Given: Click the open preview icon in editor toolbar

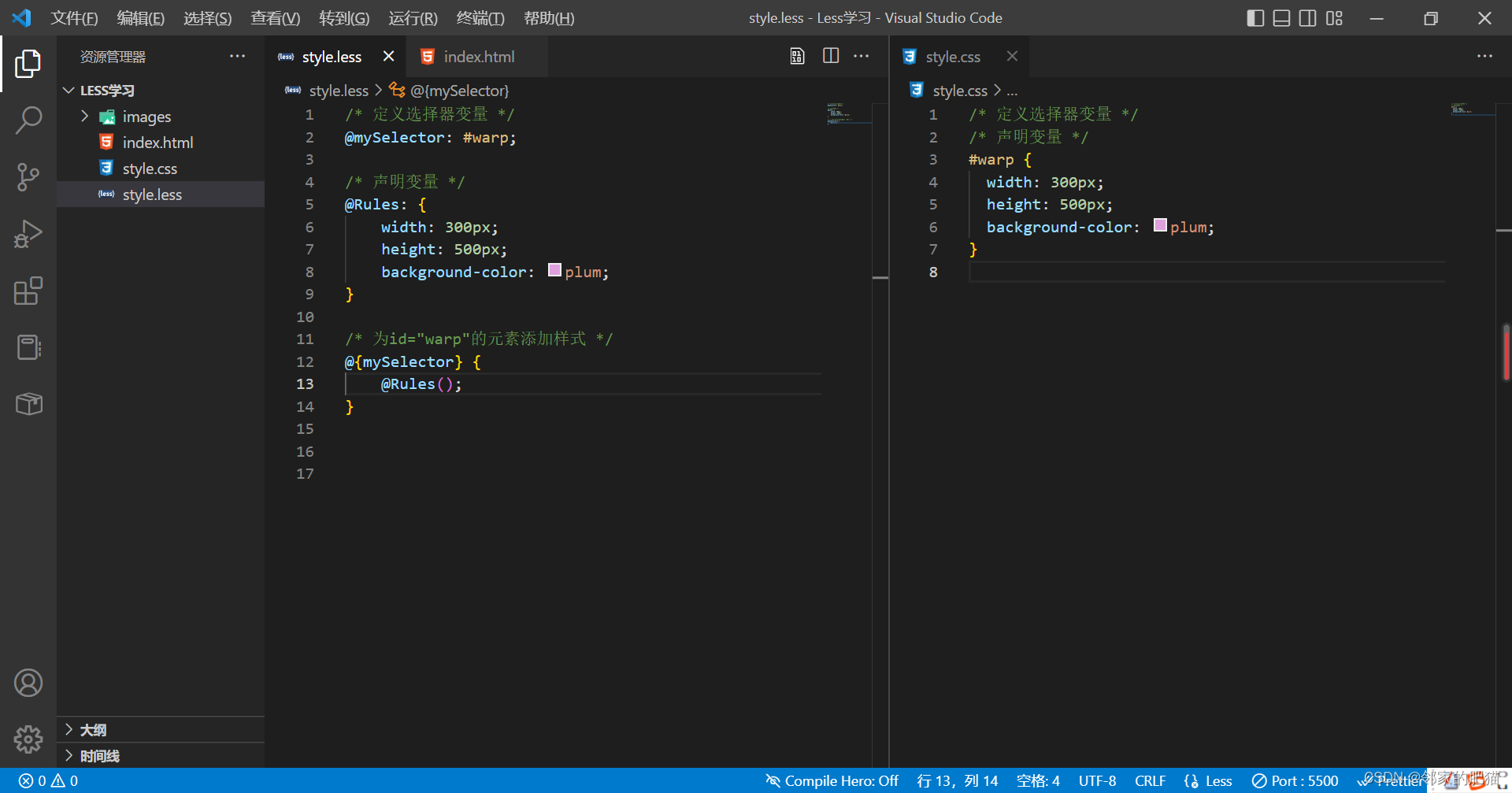Looking at the screenshot, I should tap(797, 56).
